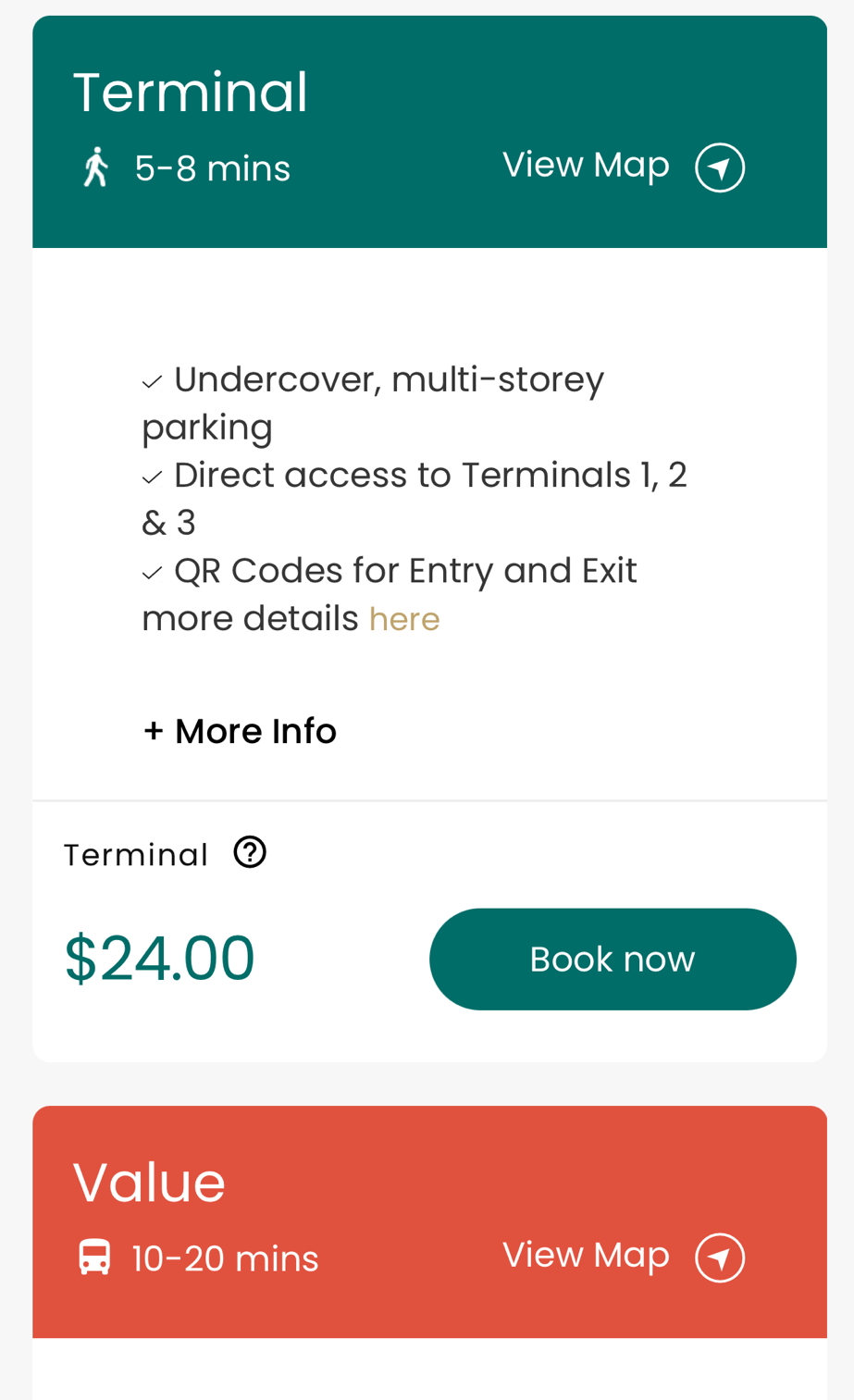
Task: Click the checkmark next to Direct access
Action: [153, 477]
